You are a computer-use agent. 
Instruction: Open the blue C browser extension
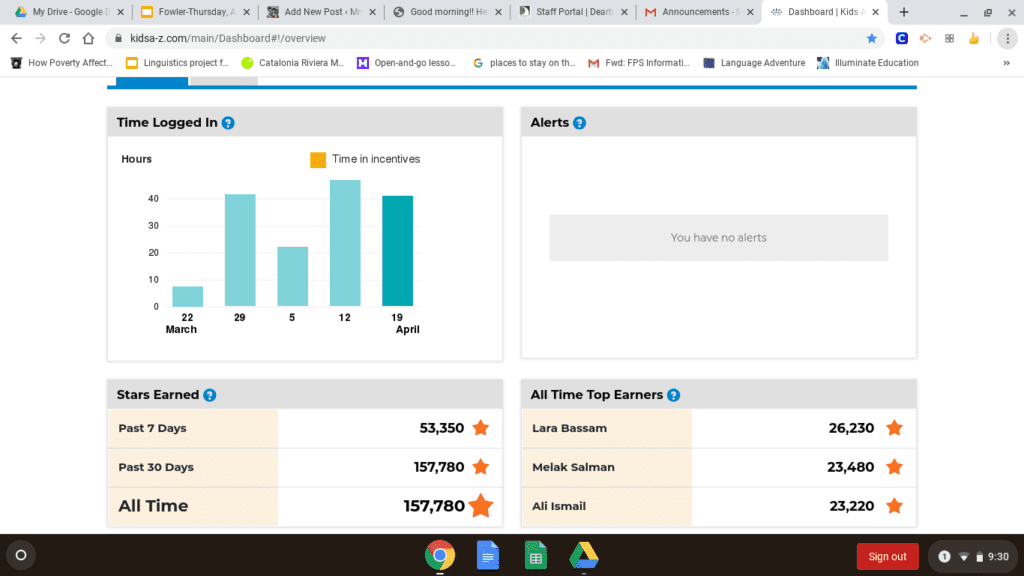901,39
